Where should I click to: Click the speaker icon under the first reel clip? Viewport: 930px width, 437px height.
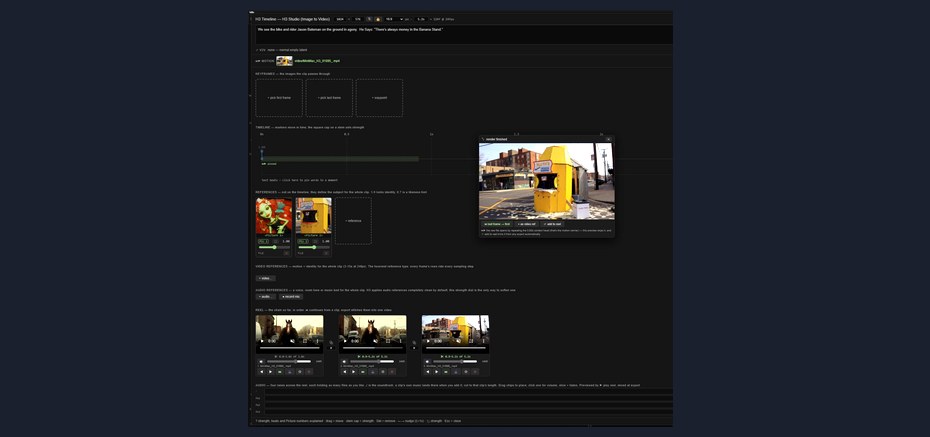click(x=261, y=361)
